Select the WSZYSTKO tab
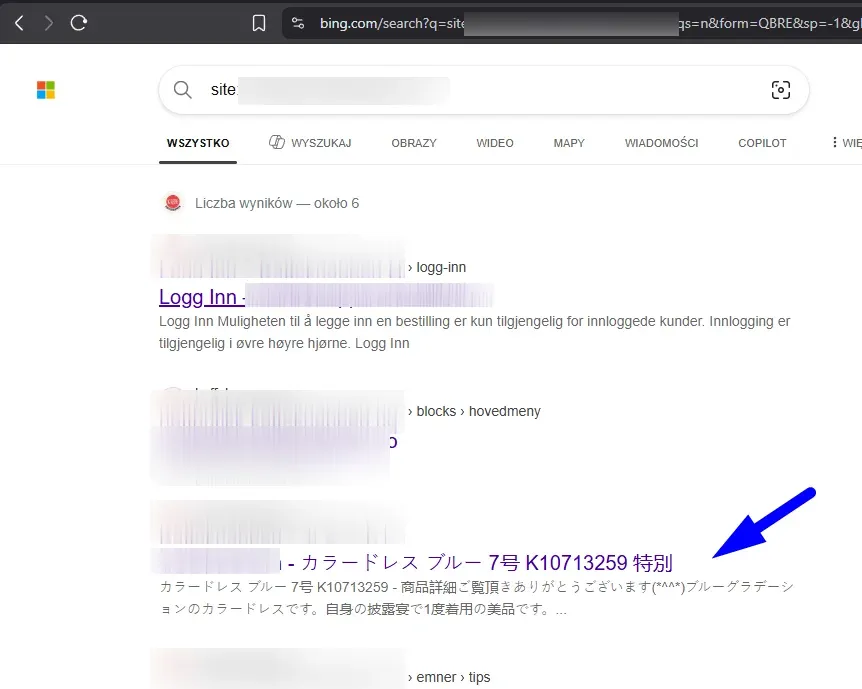 coord(198,143)
